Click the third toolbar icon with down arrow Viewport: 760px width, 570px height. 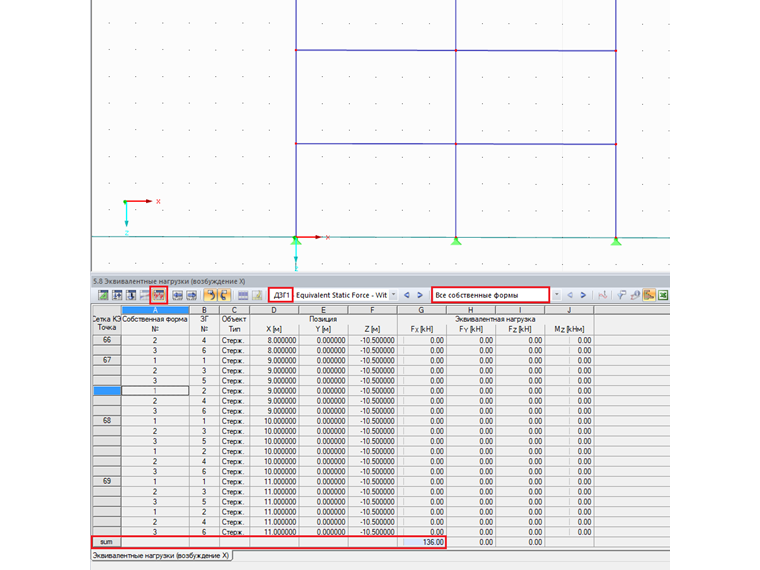pos(131,295)
